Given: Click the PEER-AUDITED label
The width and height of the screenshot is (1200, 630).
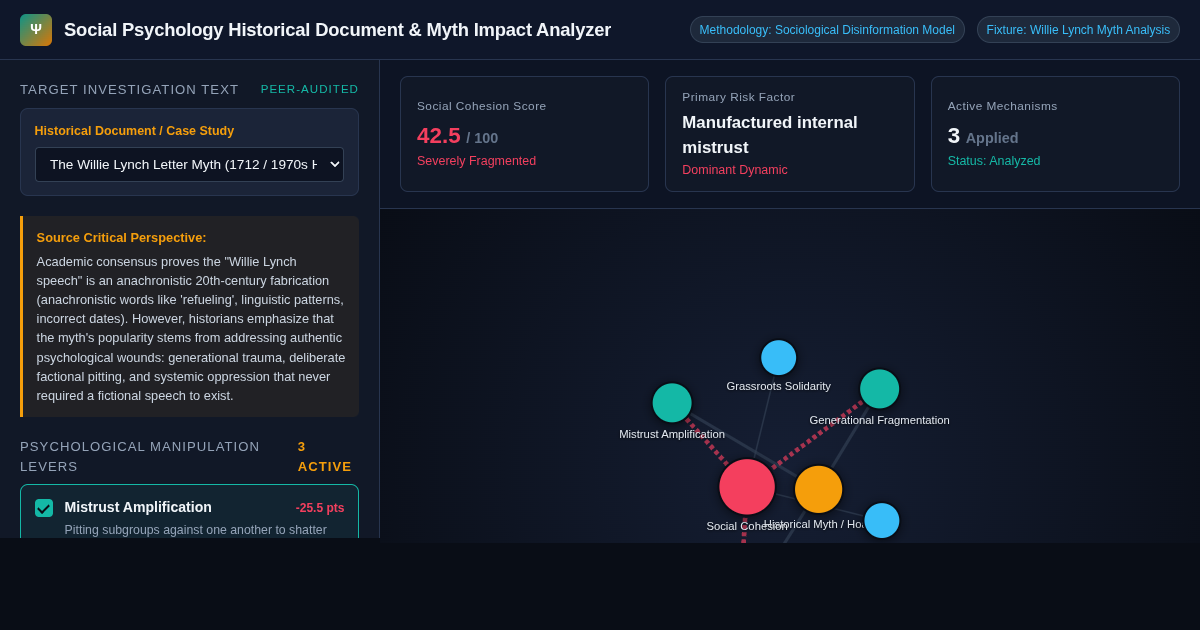Looking at the screenshot, I should pos(310,89).
